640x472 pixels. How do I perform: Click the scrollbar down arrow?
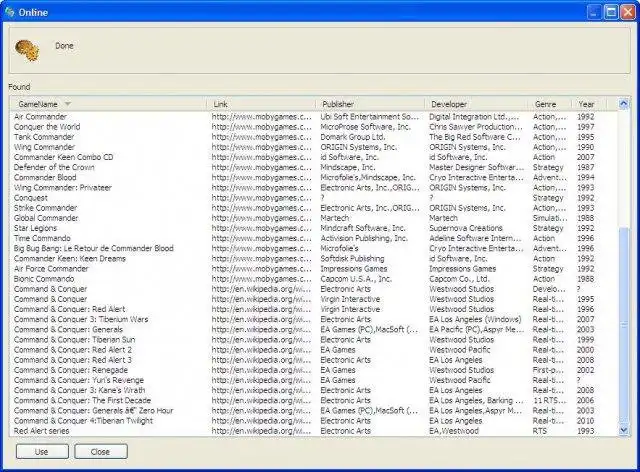(623, 430)
